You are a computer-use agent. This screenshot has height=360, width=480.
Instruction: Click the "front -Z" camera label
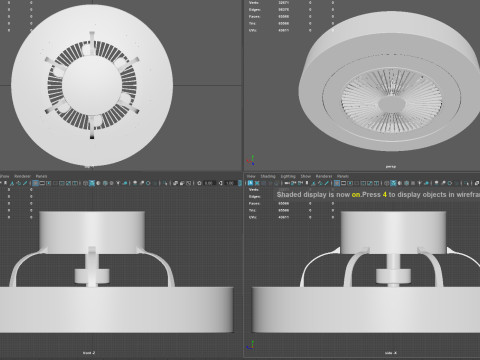[89, 353]
